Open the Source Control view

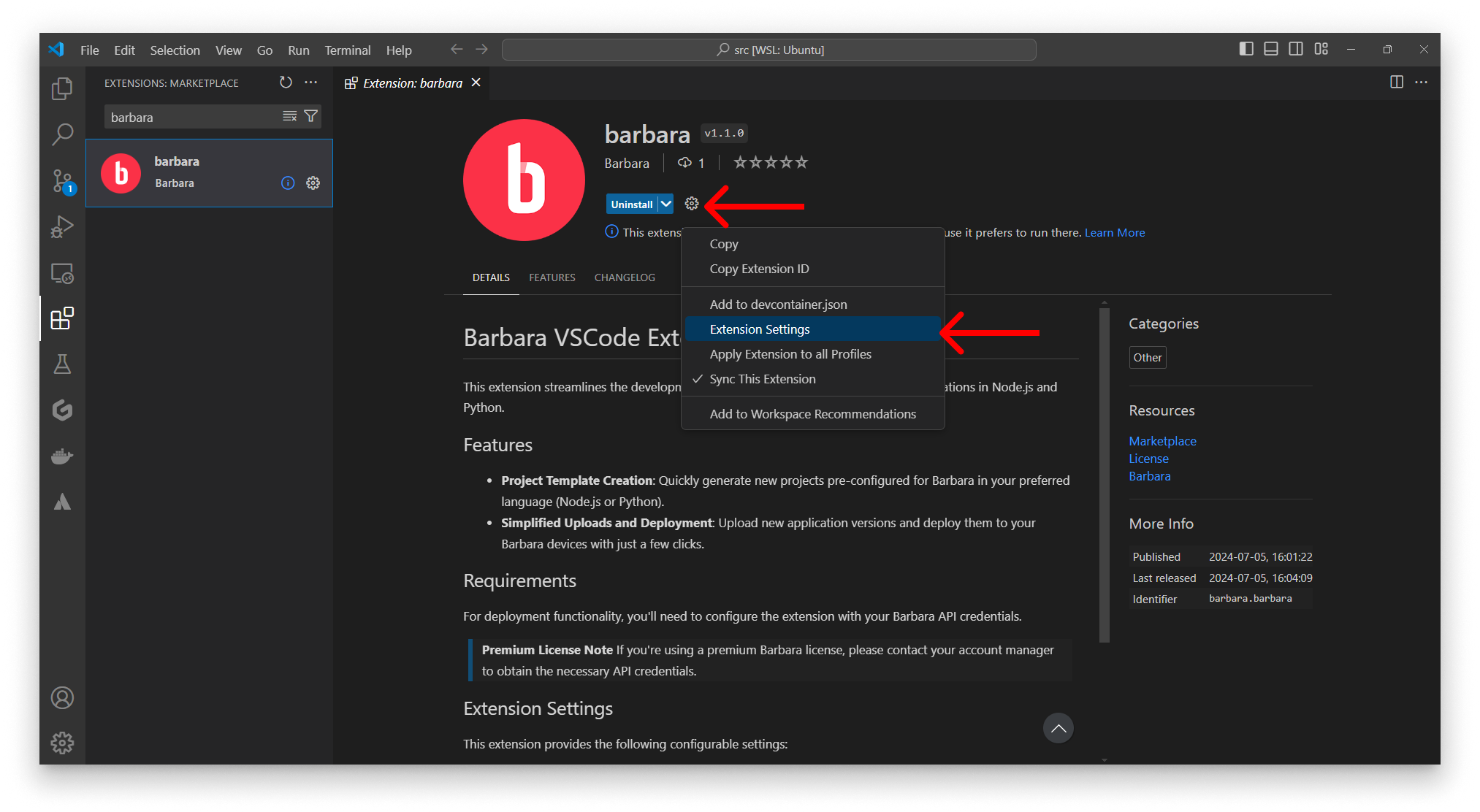[x=62, y=181]
